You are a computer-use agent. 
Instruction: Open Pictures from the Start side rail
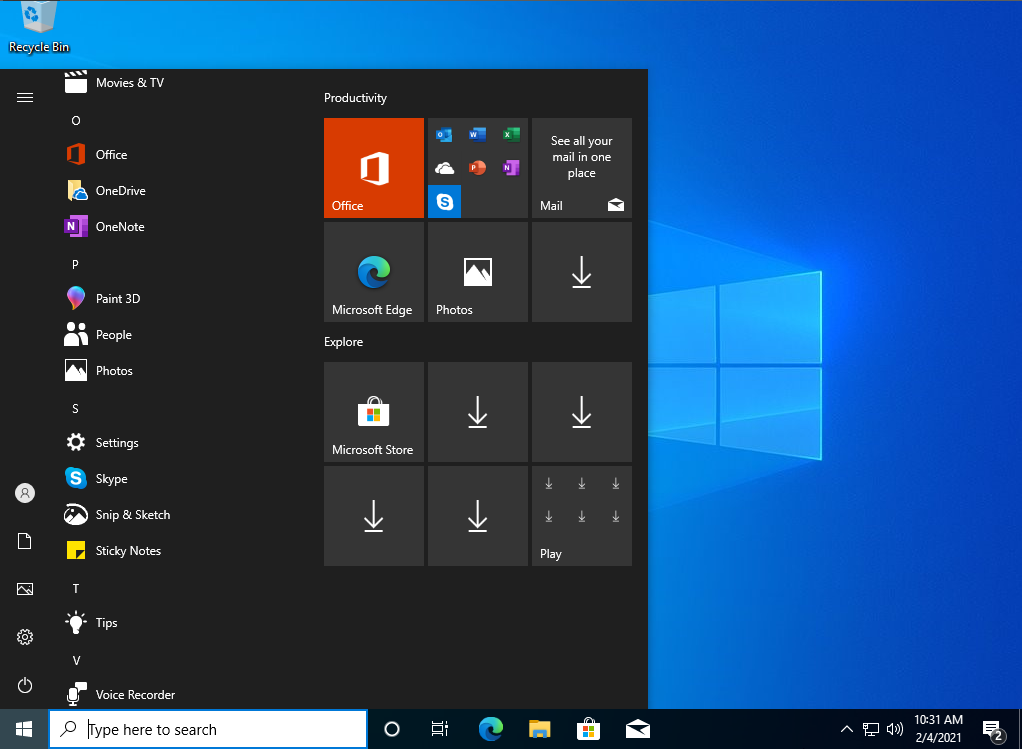point(25,589)
